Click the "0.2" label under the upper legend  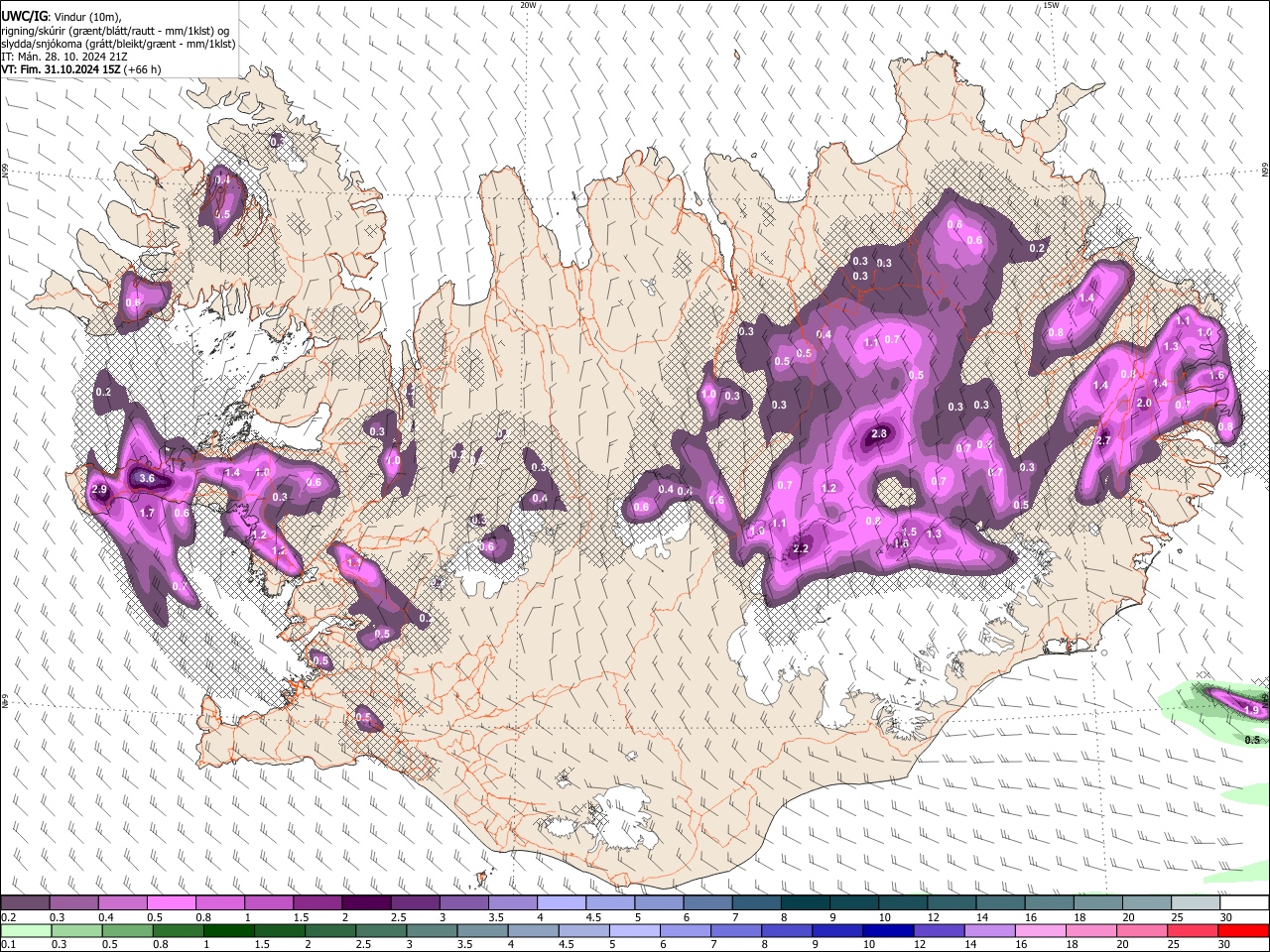pyautogui.click(x=7, y=917)
